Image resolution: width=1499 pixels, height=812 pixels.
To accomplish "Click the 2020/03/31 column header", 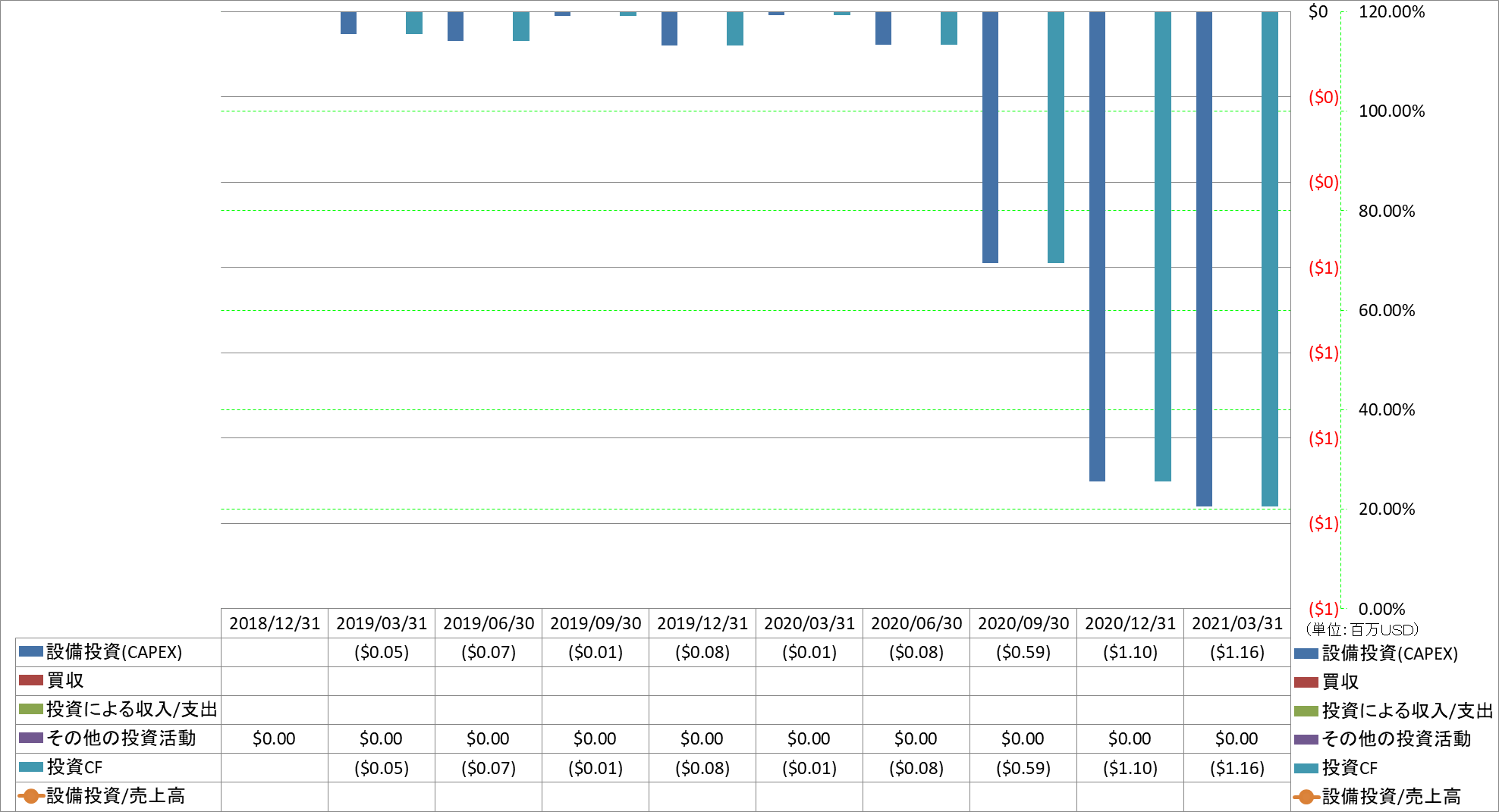I will [x=809, y=623].
